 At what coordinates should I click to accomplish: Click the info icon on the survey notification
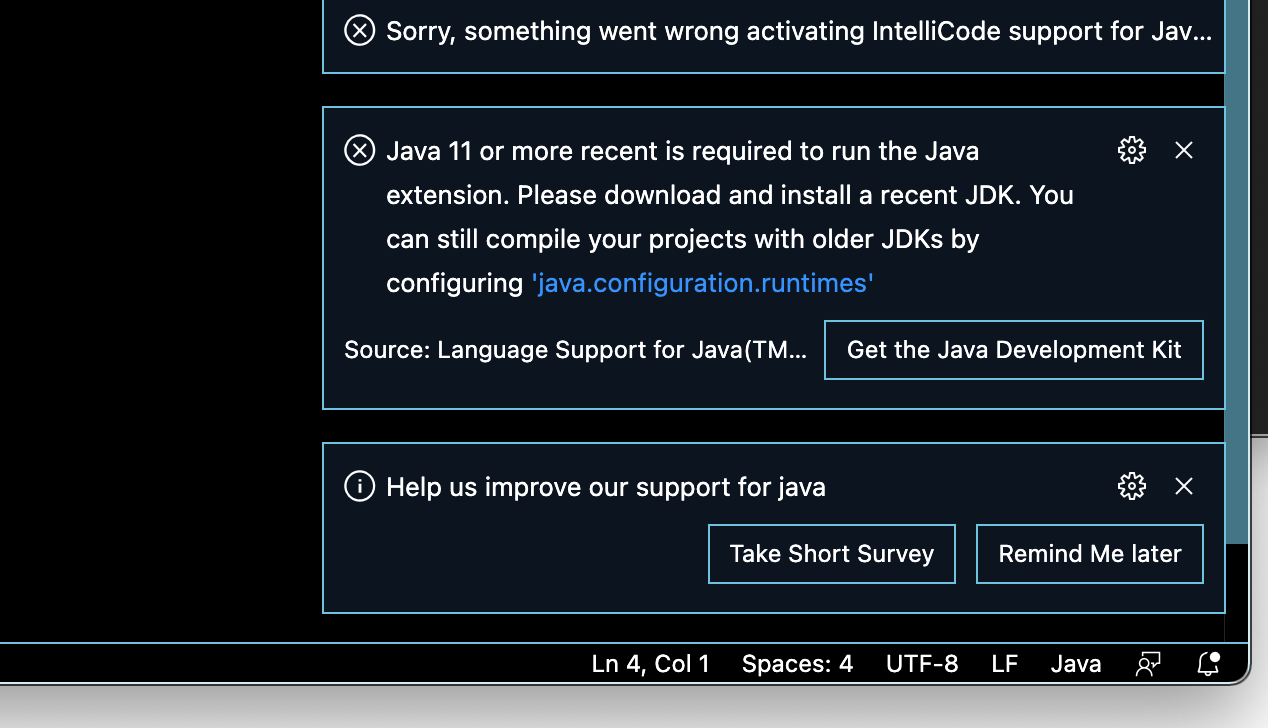coord(359,487)
